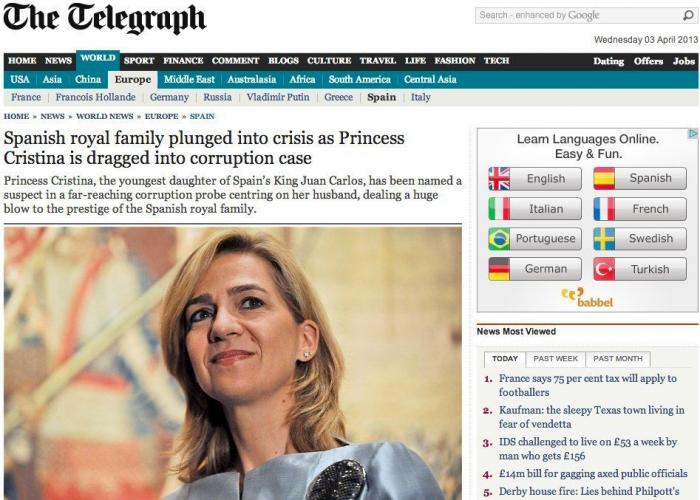Open the Vladimir Putin topic link
700x500 pixels.
click(278, 97)
